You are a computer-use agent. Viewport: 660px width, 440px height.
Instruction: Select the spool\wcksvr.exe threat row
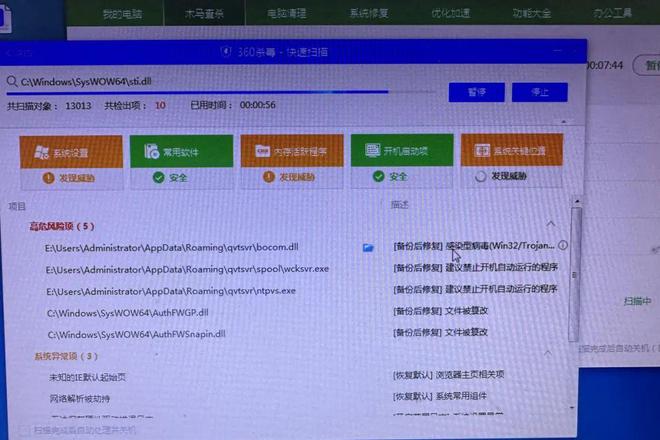(187, 269)
